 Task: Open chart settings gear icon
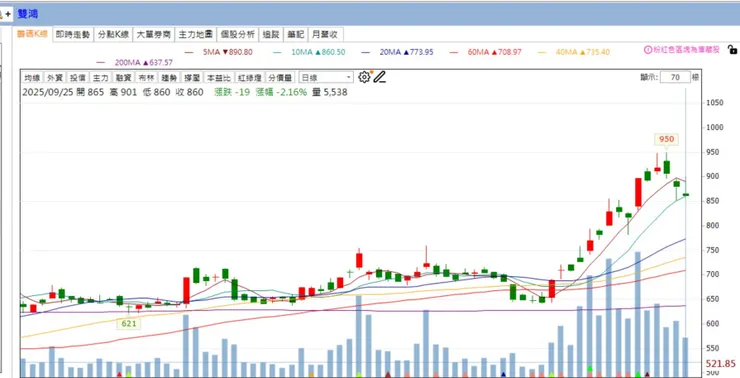(x=364, y=77)
